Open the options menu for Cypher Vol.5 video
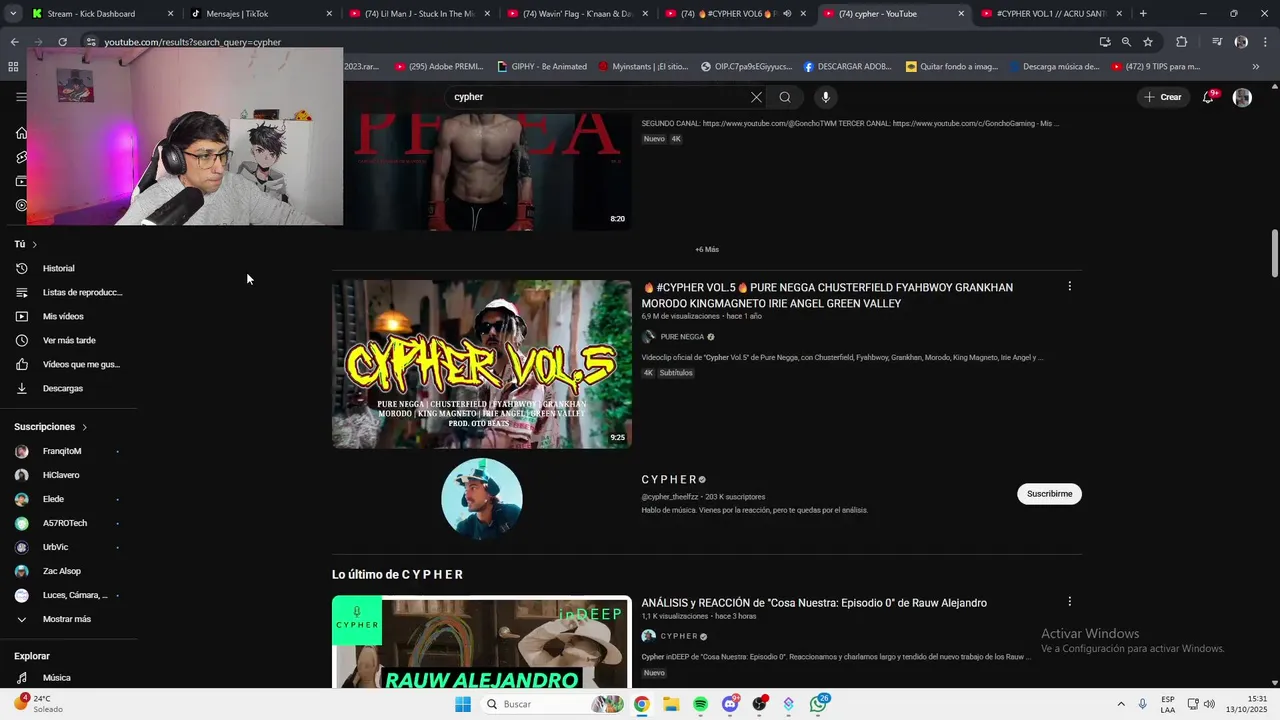 [1069, 286]
